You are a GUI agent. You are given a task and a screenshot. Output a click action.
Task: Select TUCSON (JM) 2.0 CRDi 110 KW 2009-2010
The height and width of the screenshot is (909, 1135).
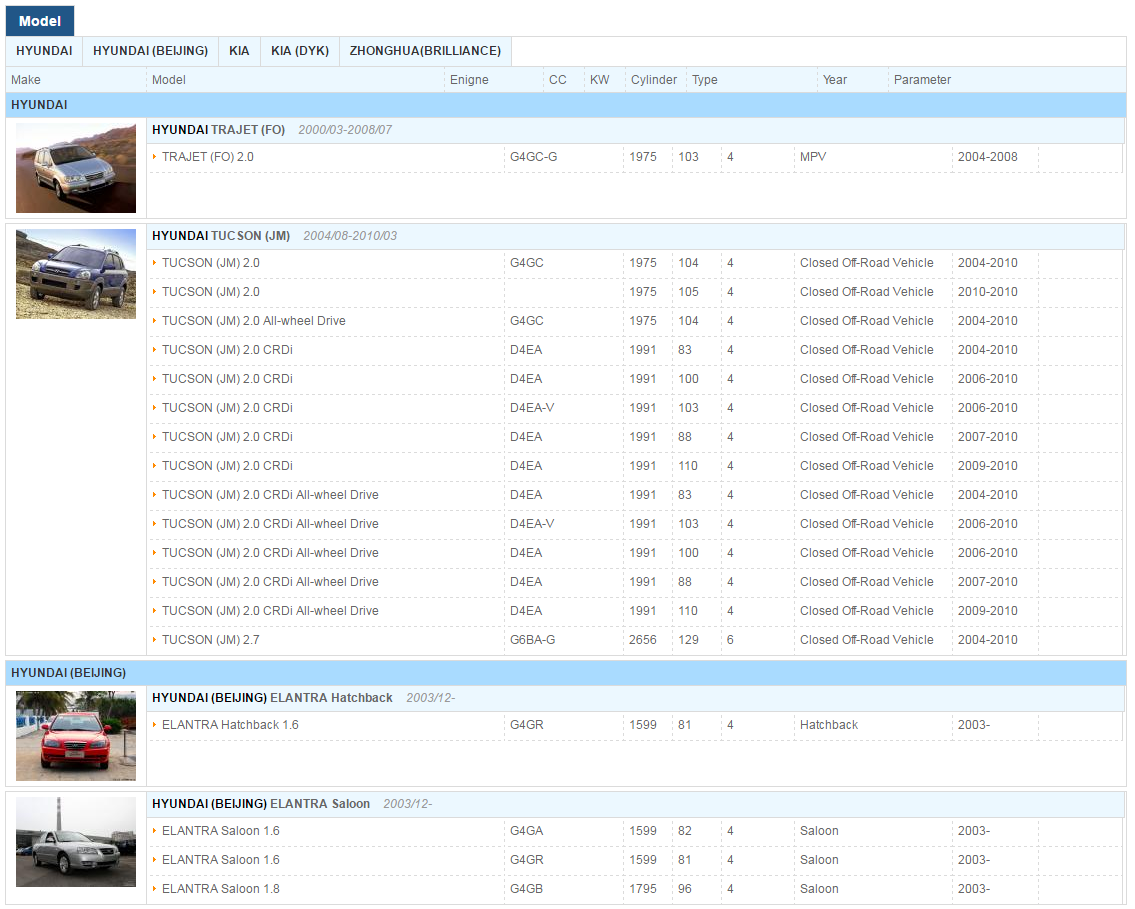point(227,466)
